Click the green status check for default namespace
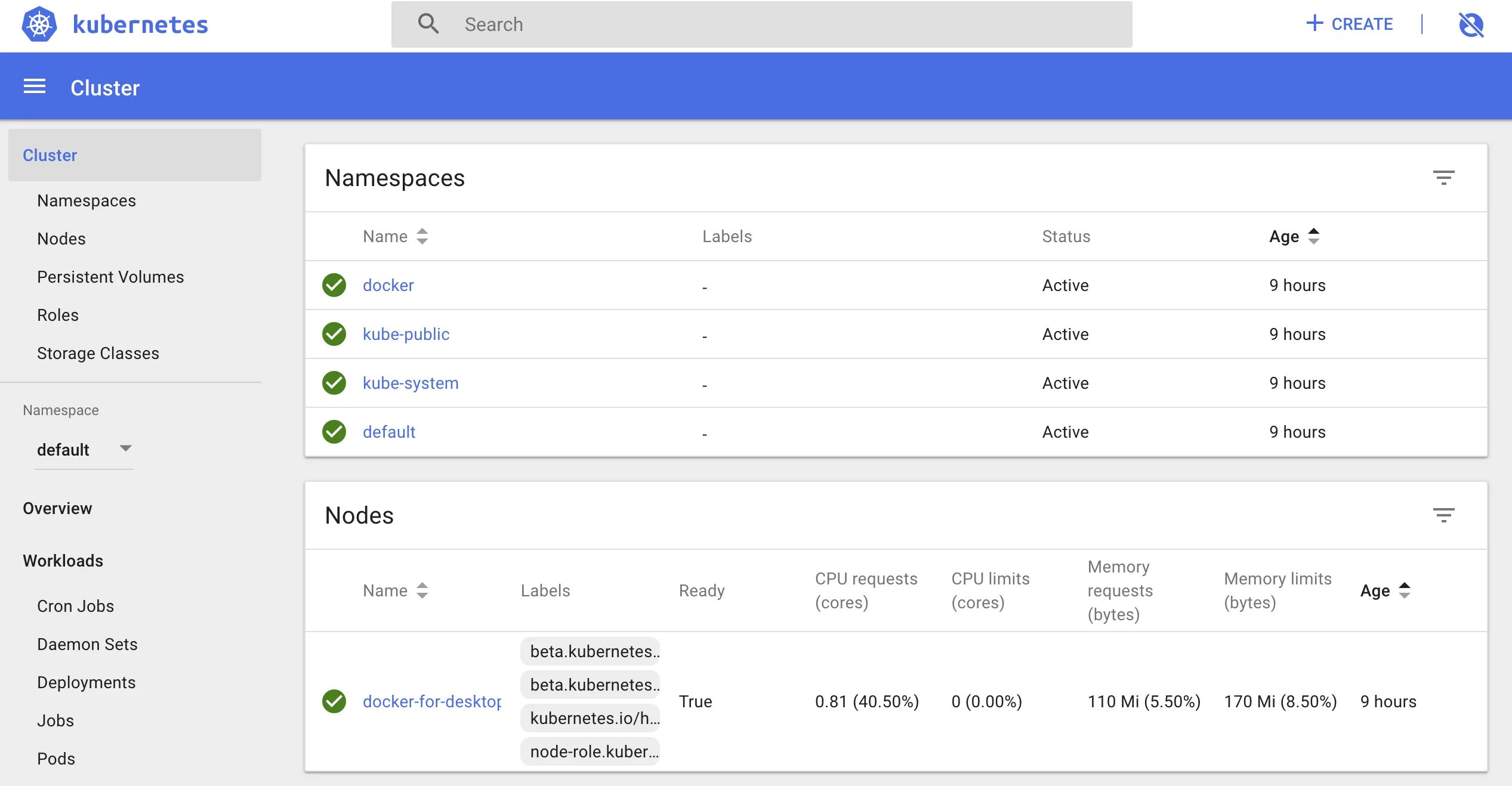The width and height of the screenshot is (1512, 786). point(334,432)
